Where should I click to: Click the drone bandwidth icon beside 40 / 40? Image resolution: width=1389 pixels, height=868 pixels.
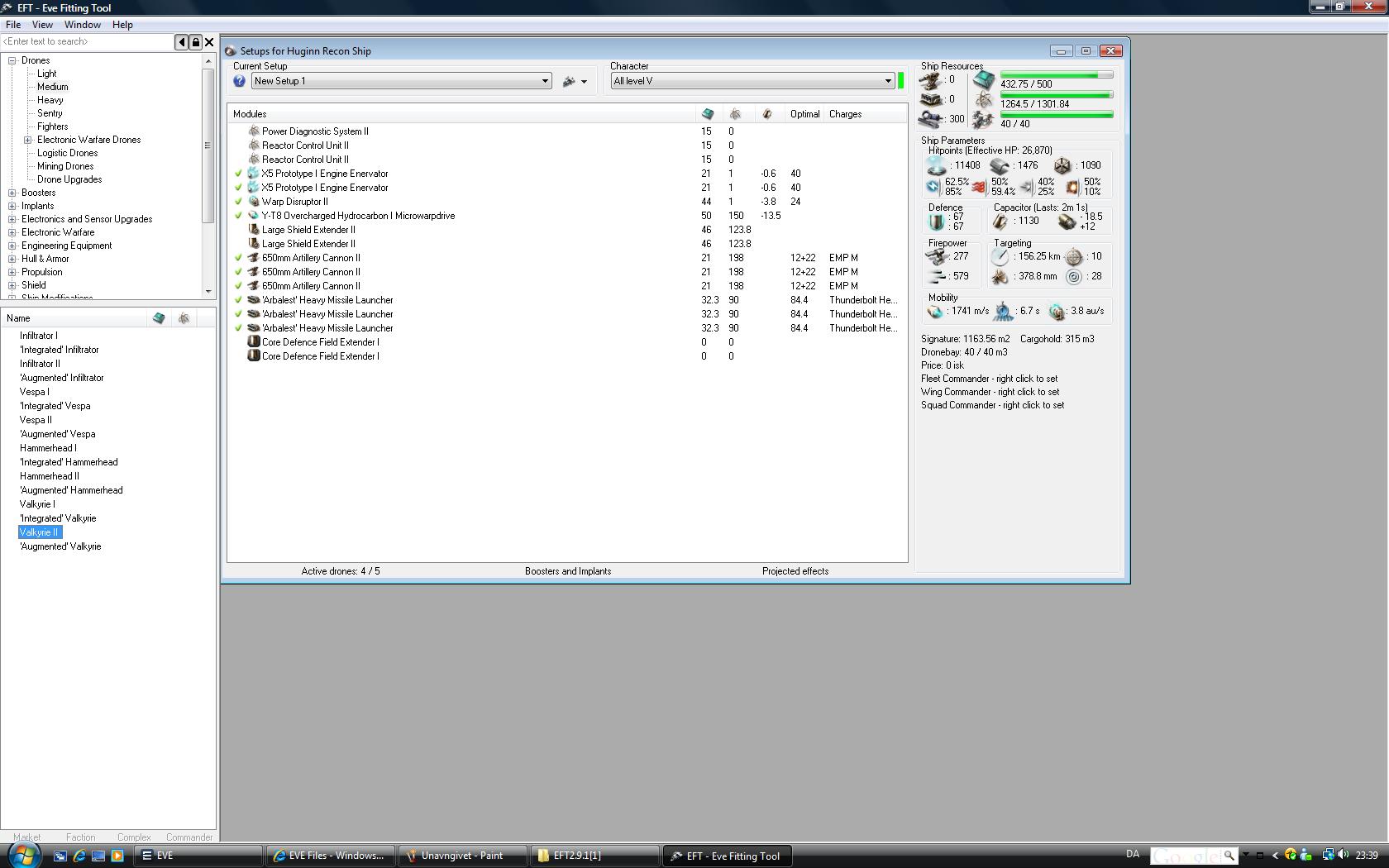983,121
